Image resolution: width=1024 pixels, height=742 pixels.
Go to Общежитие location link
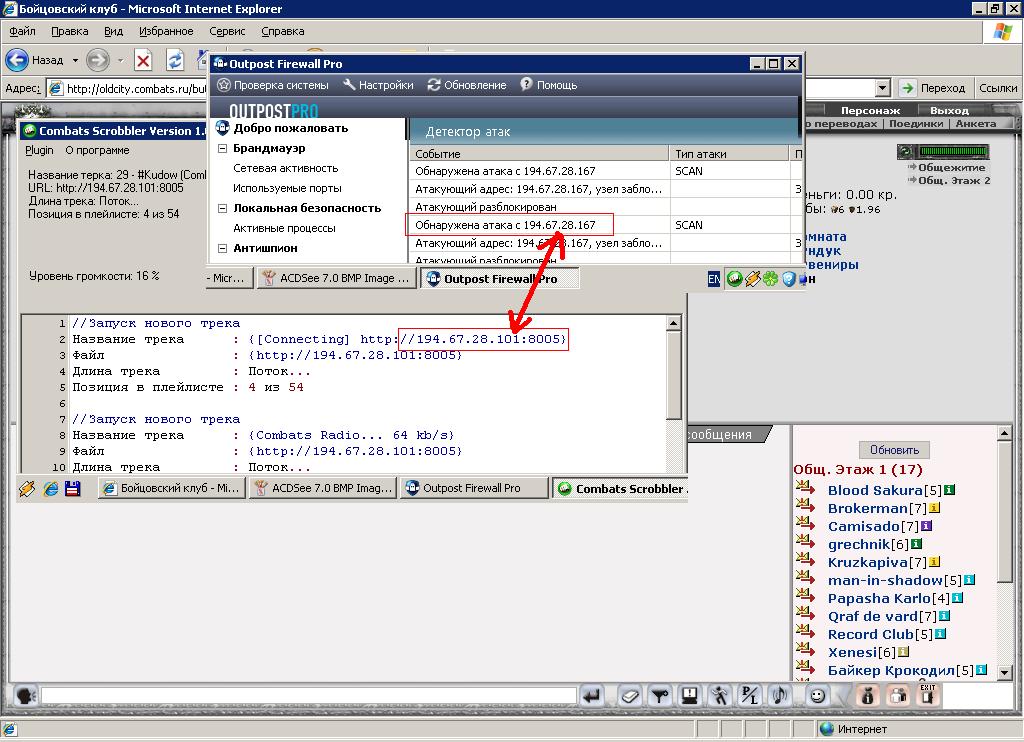(x=952, y=167)
